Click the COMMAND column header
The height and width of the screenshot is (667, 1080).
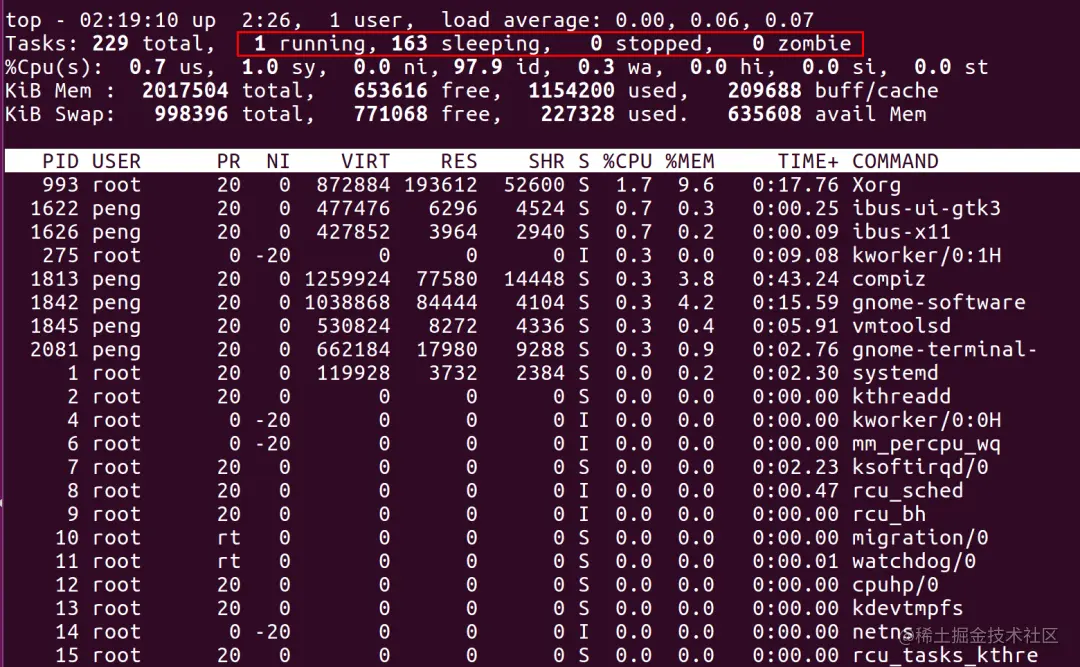895,161
